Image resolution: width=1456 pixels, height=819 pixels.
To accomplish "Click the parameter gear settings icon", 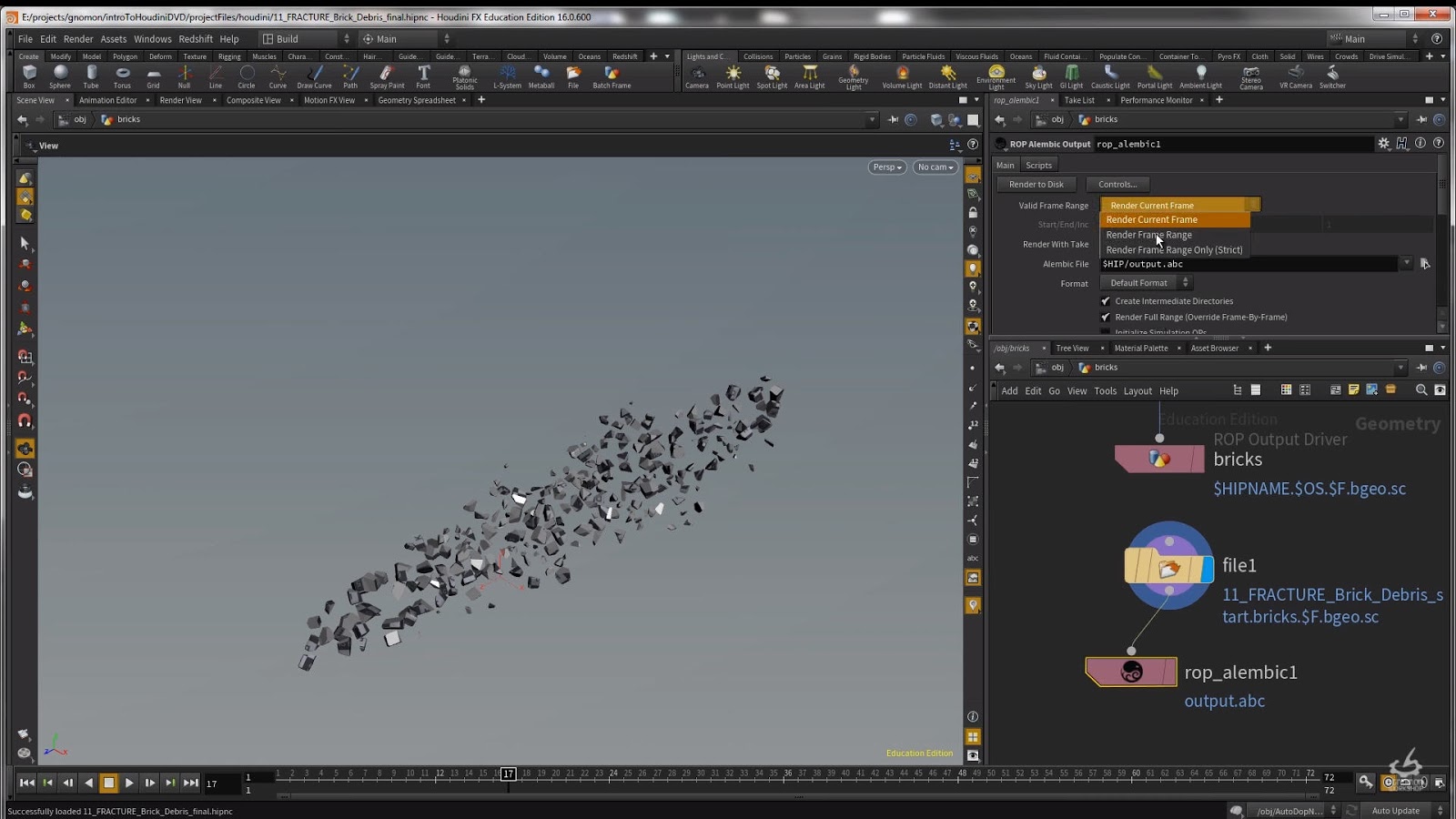I will [1384, 144].
